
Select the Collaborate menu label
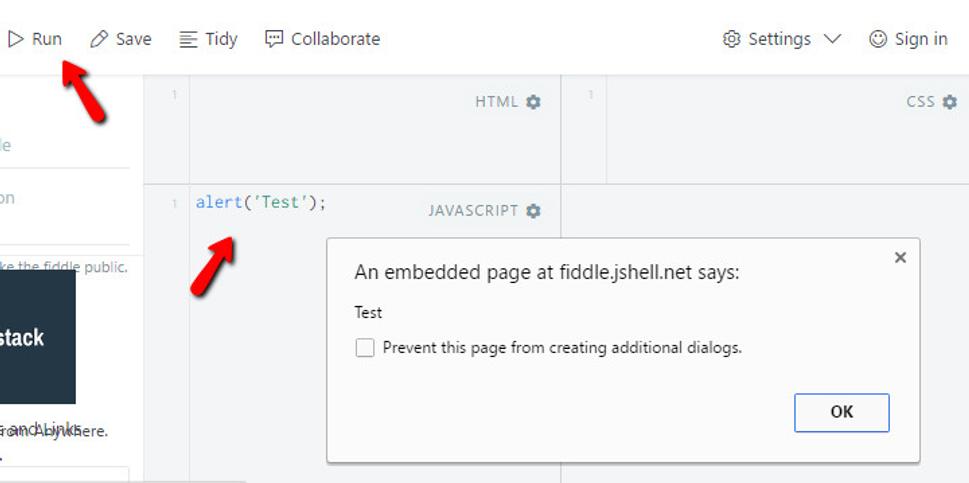point(336,39)
